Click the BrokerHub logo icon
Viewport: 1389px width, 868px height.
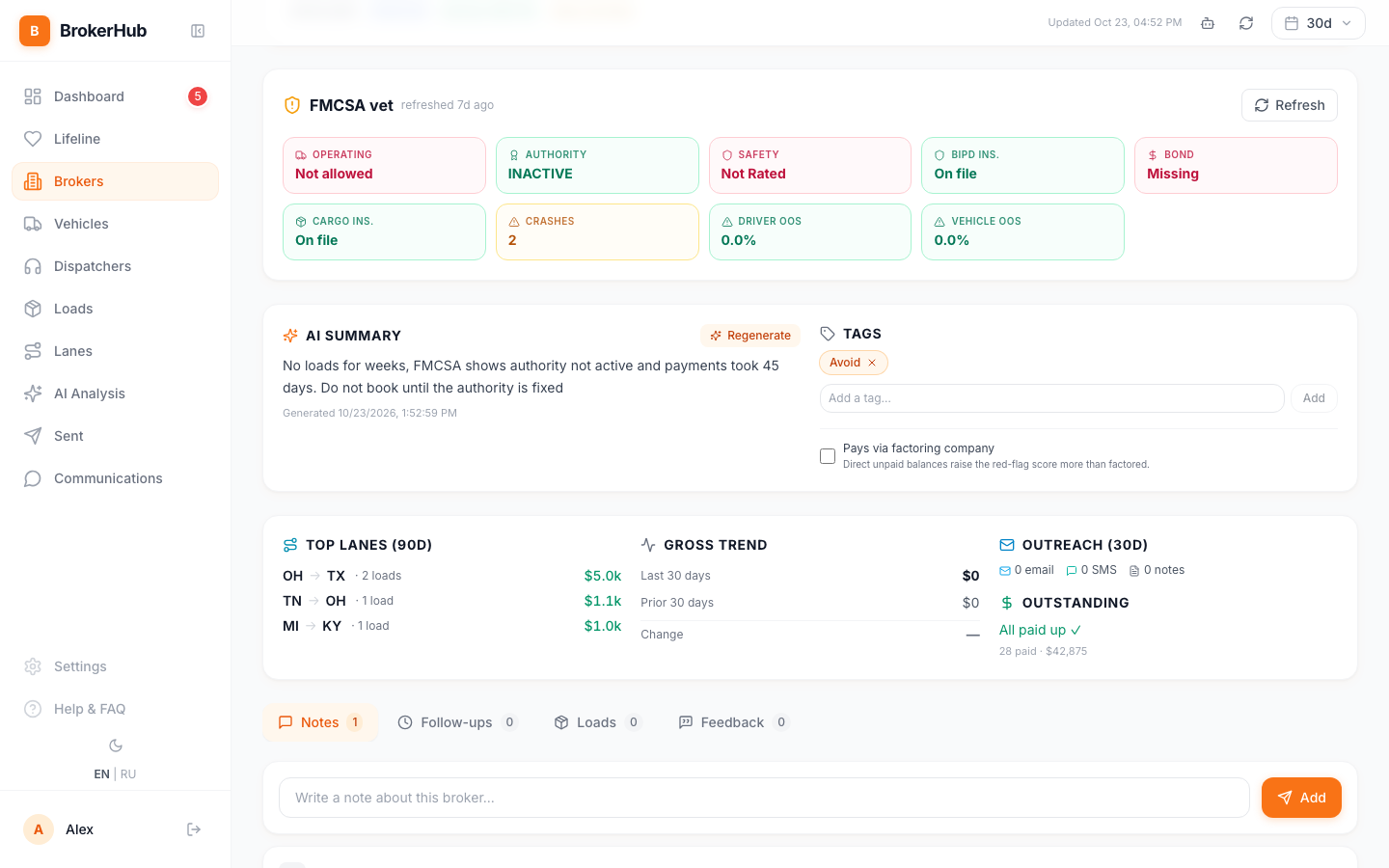(35, 31)
